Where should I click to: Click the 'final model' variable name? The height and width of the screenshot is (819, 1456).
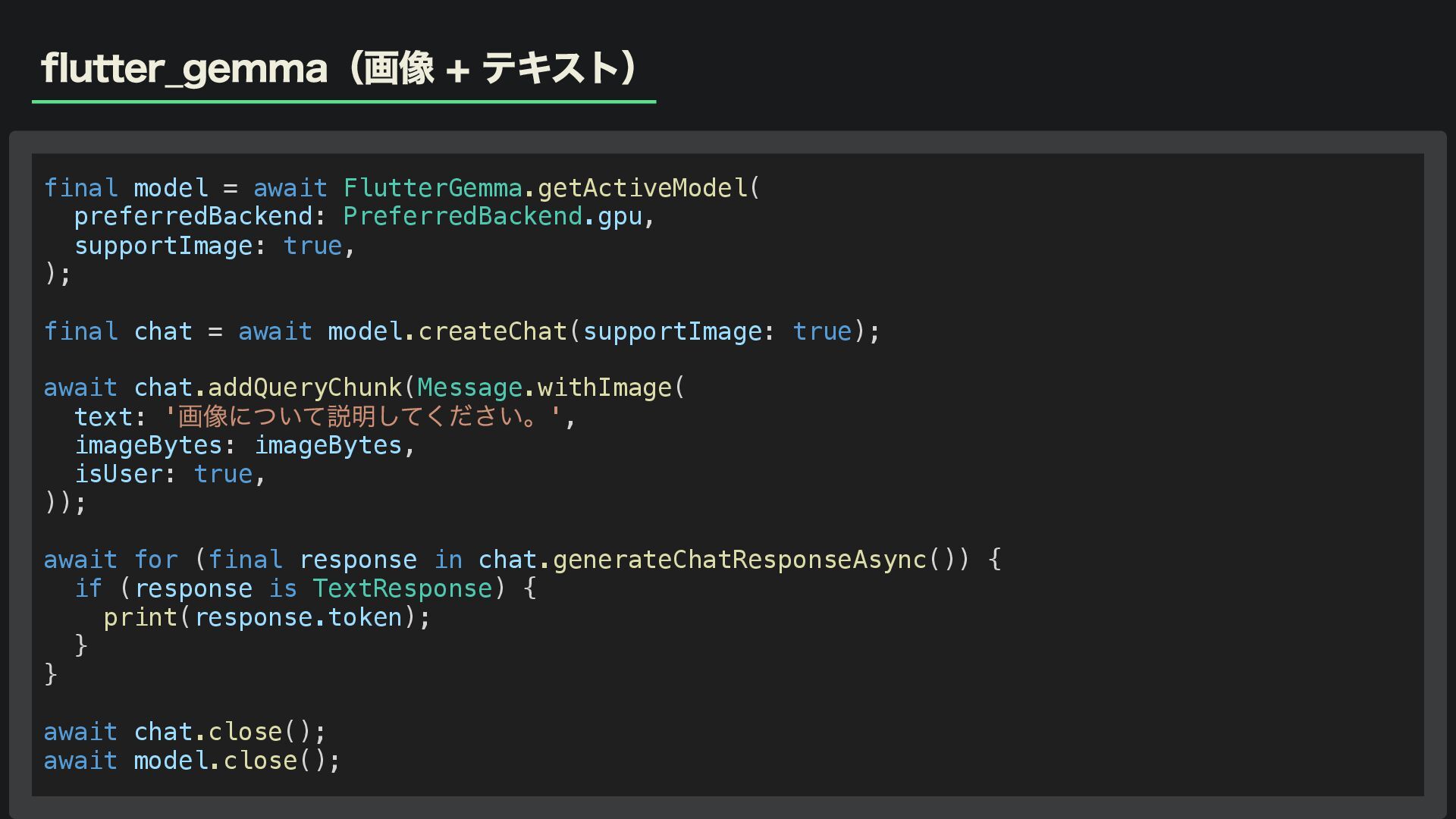pos(171,187)
